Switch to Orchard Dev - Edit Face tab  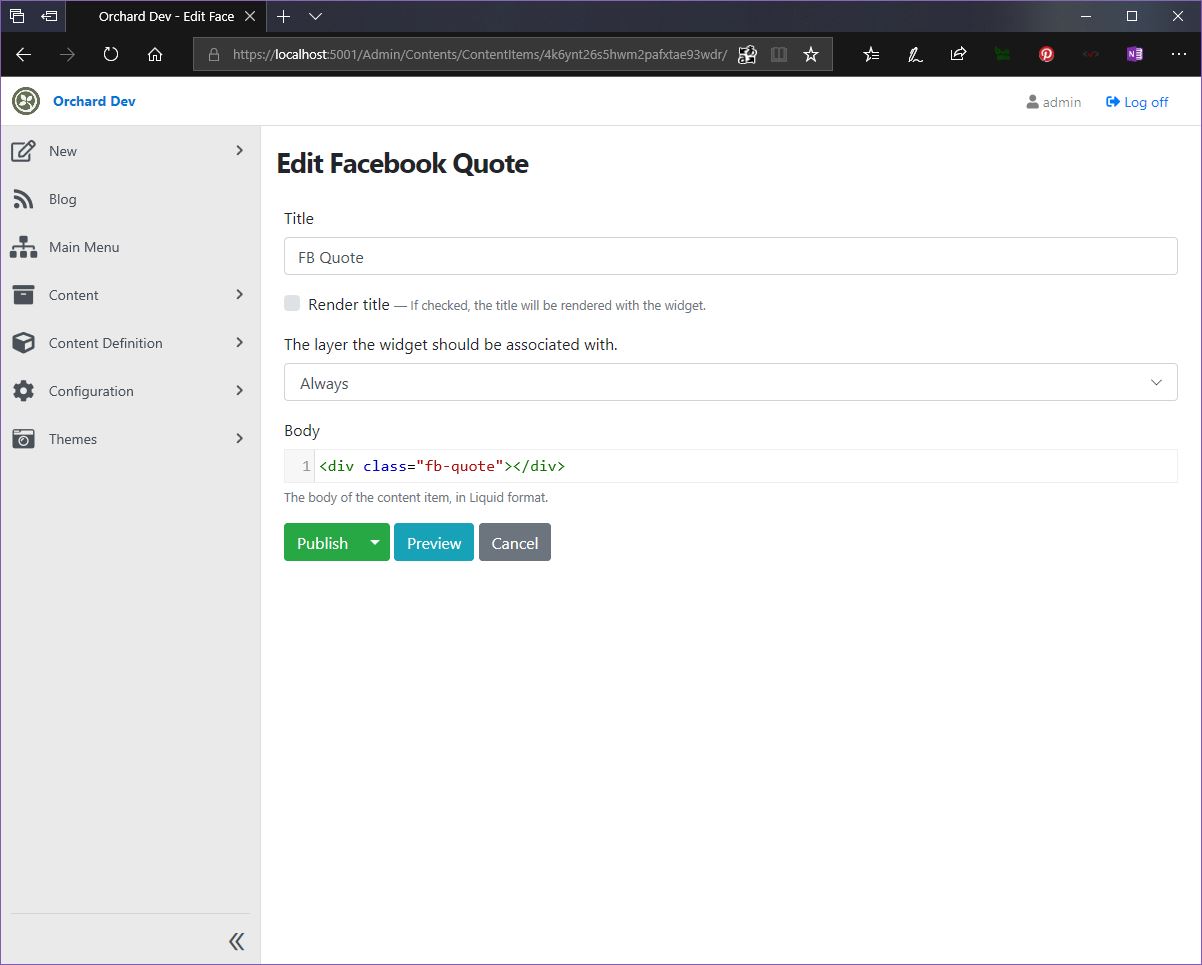point(166,17)
